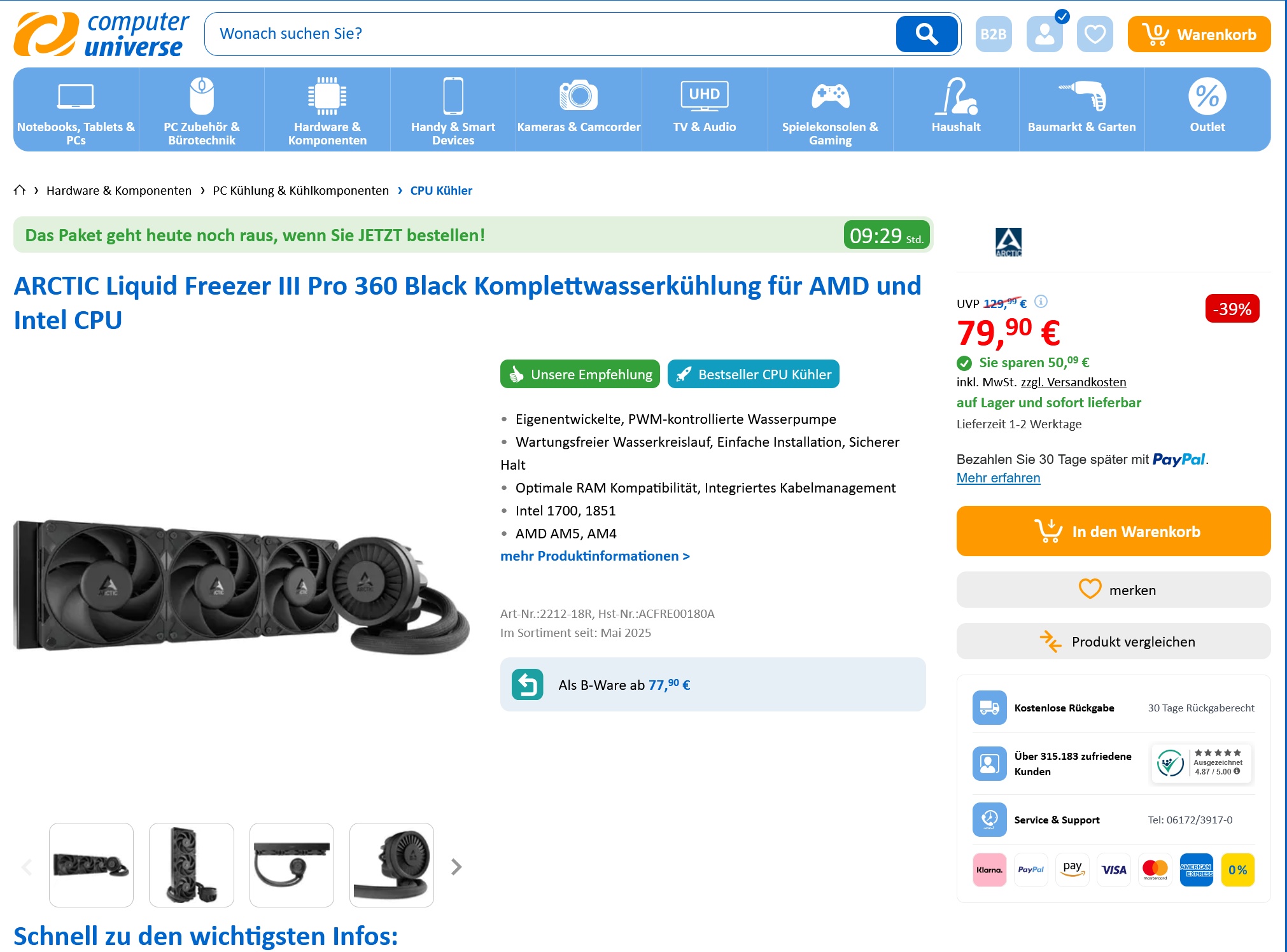The image size is (1287, 952).
Task: Focus the Wonach suchen Sie search field
Action: (551, 34)
